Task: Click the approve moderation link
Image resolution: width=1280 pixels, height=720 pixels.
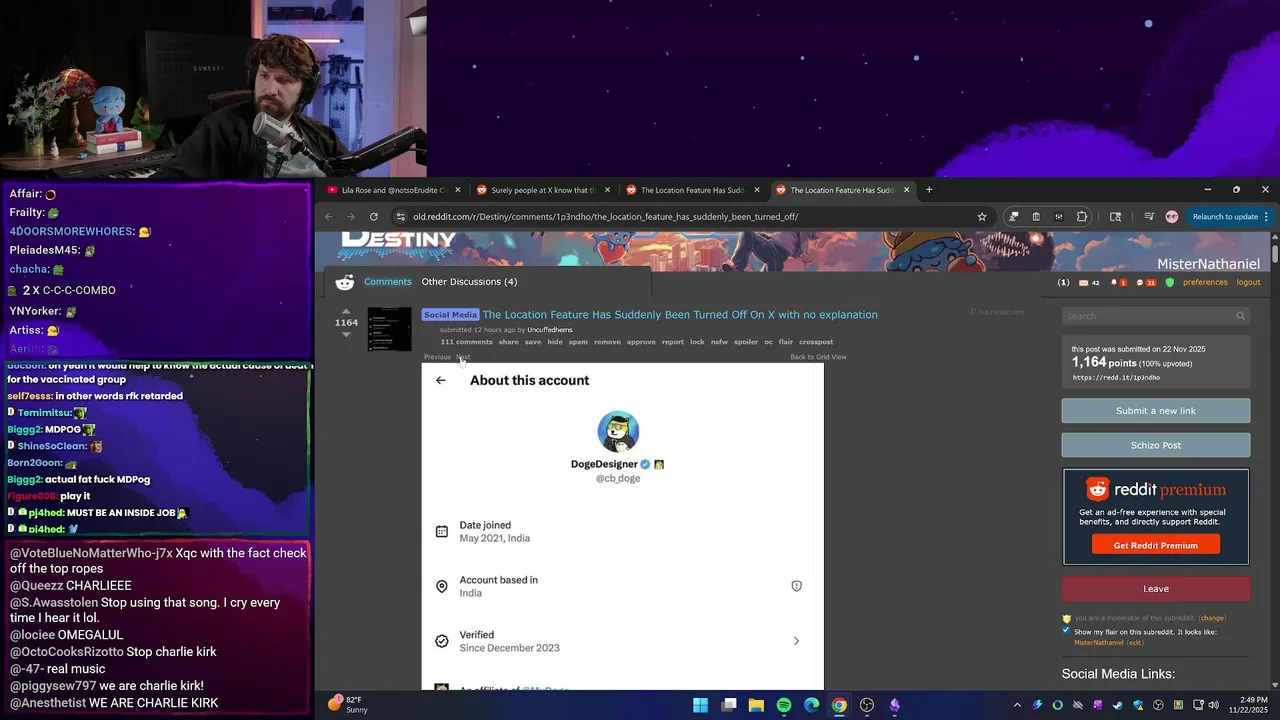Action: 641,342
